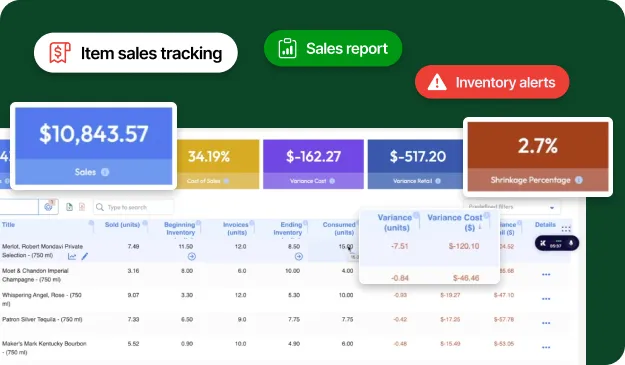Select the Whispering Angel, Rose row title

(x=42, y=299)
